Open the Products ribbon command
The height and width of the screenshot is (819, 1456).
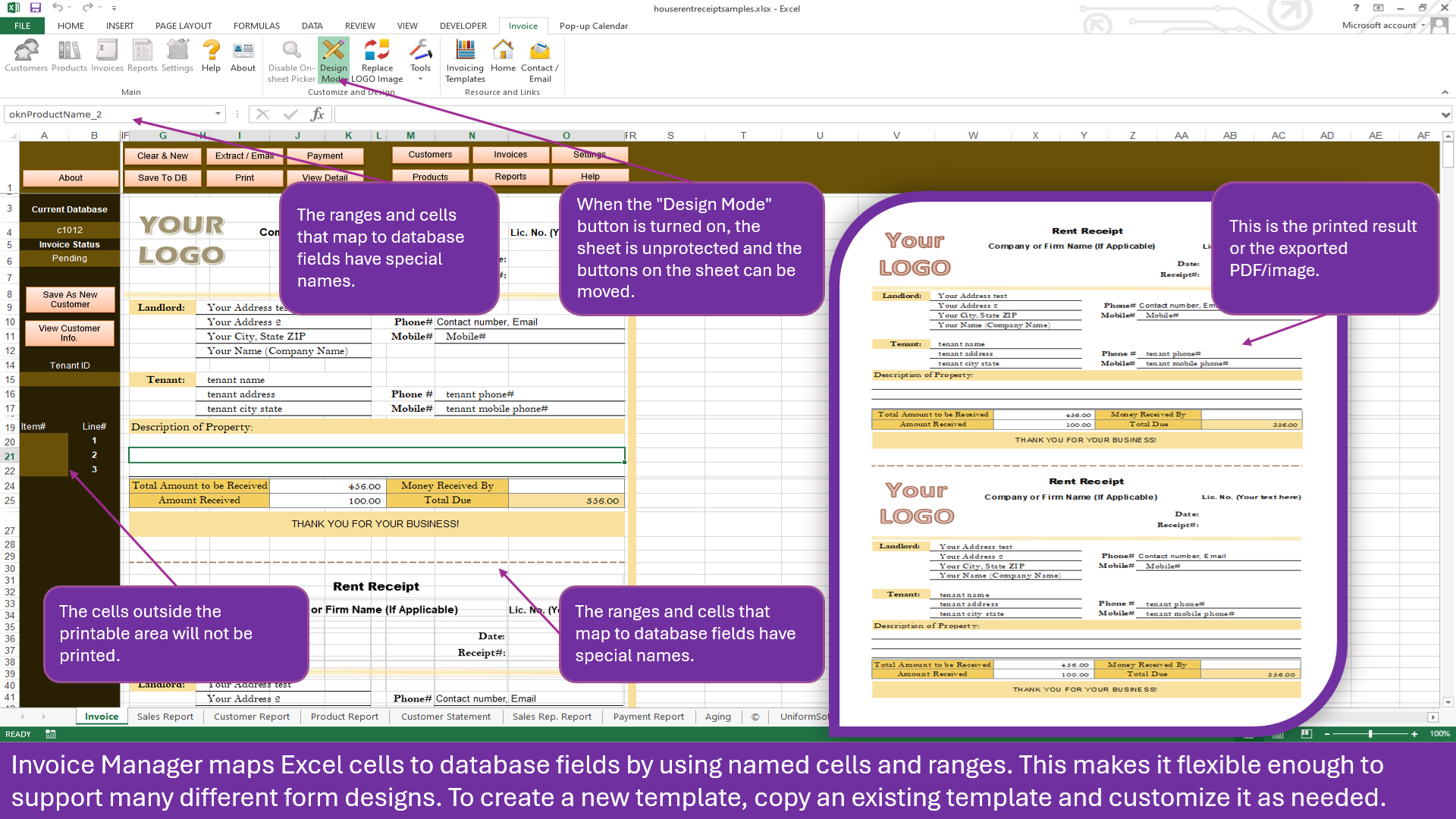(x=69, y=57)
